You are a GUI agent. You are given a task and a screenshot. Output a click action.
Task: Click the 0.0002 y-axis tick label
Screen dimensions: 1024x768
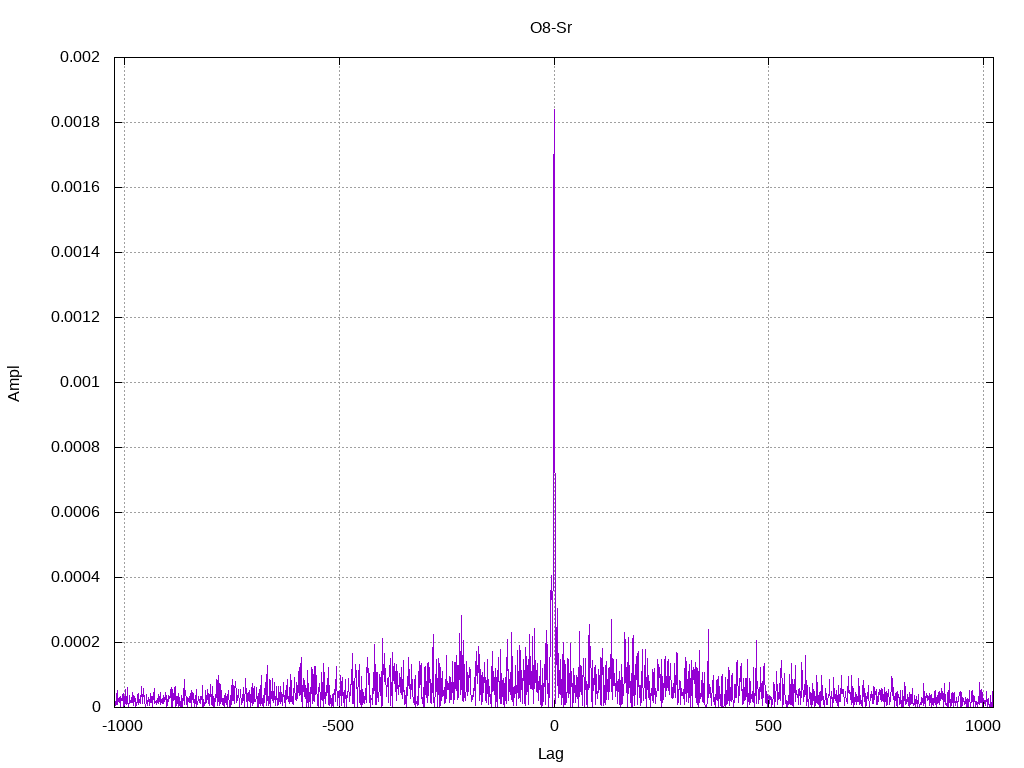pyautogui.click(x=76, y=642)
